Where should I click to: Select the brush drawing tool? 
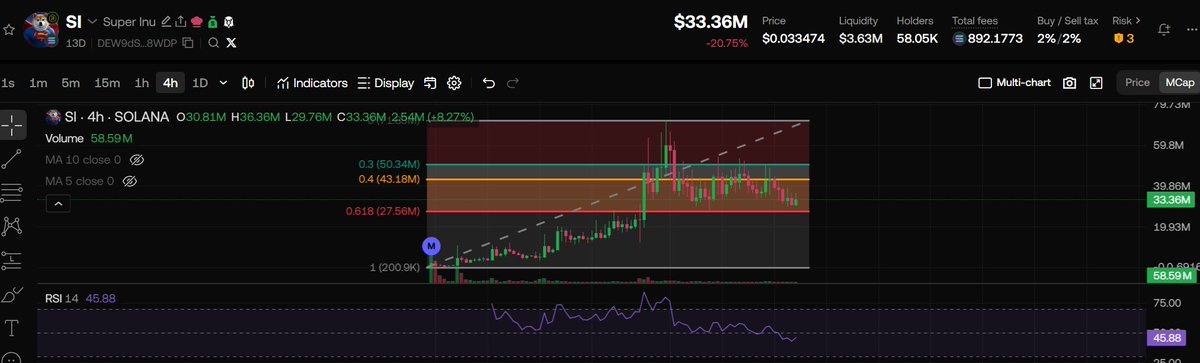[12, 294]
